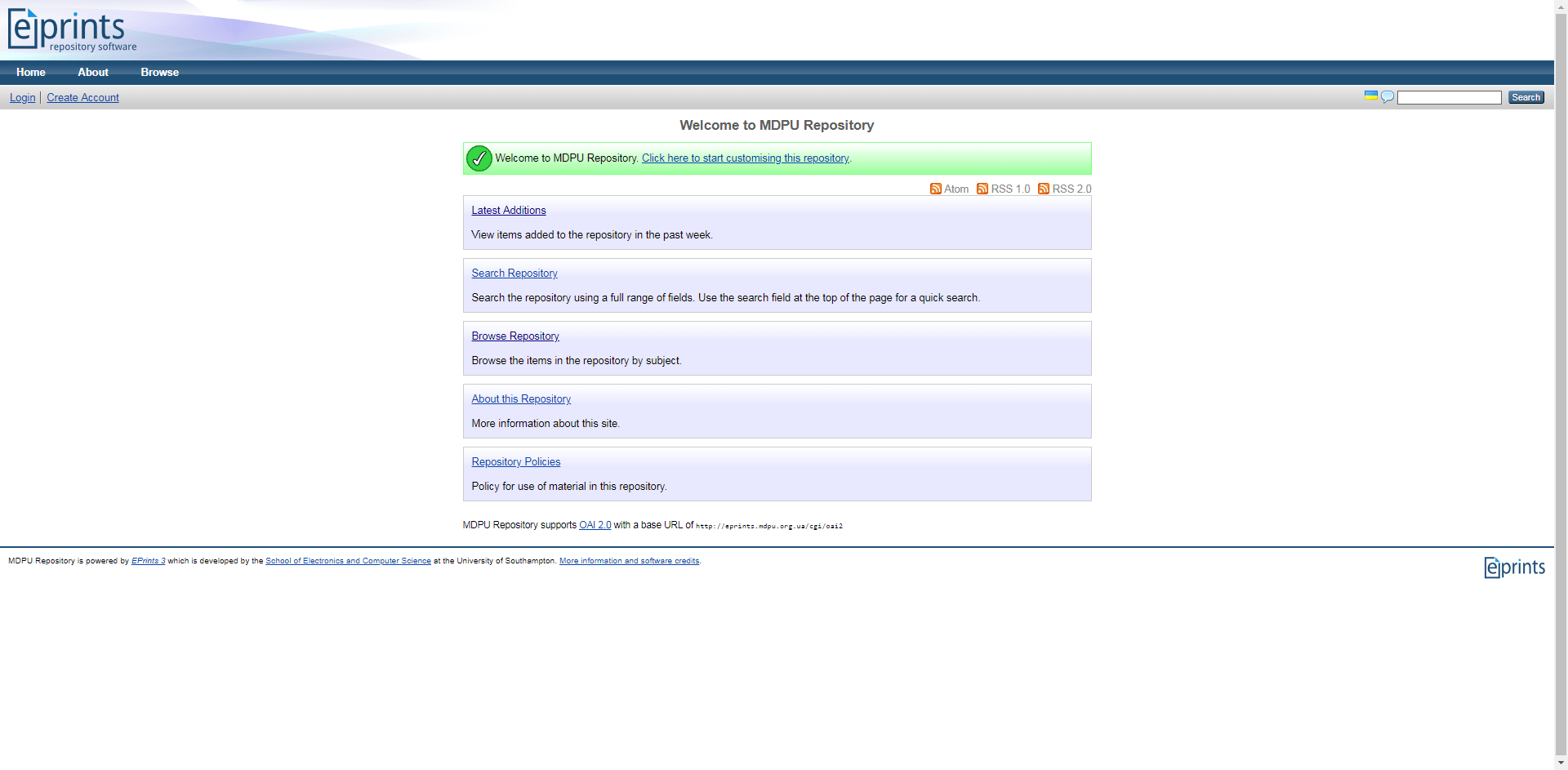
Task: Click the scrollbar down arrow
Action: pos(1561,763)
